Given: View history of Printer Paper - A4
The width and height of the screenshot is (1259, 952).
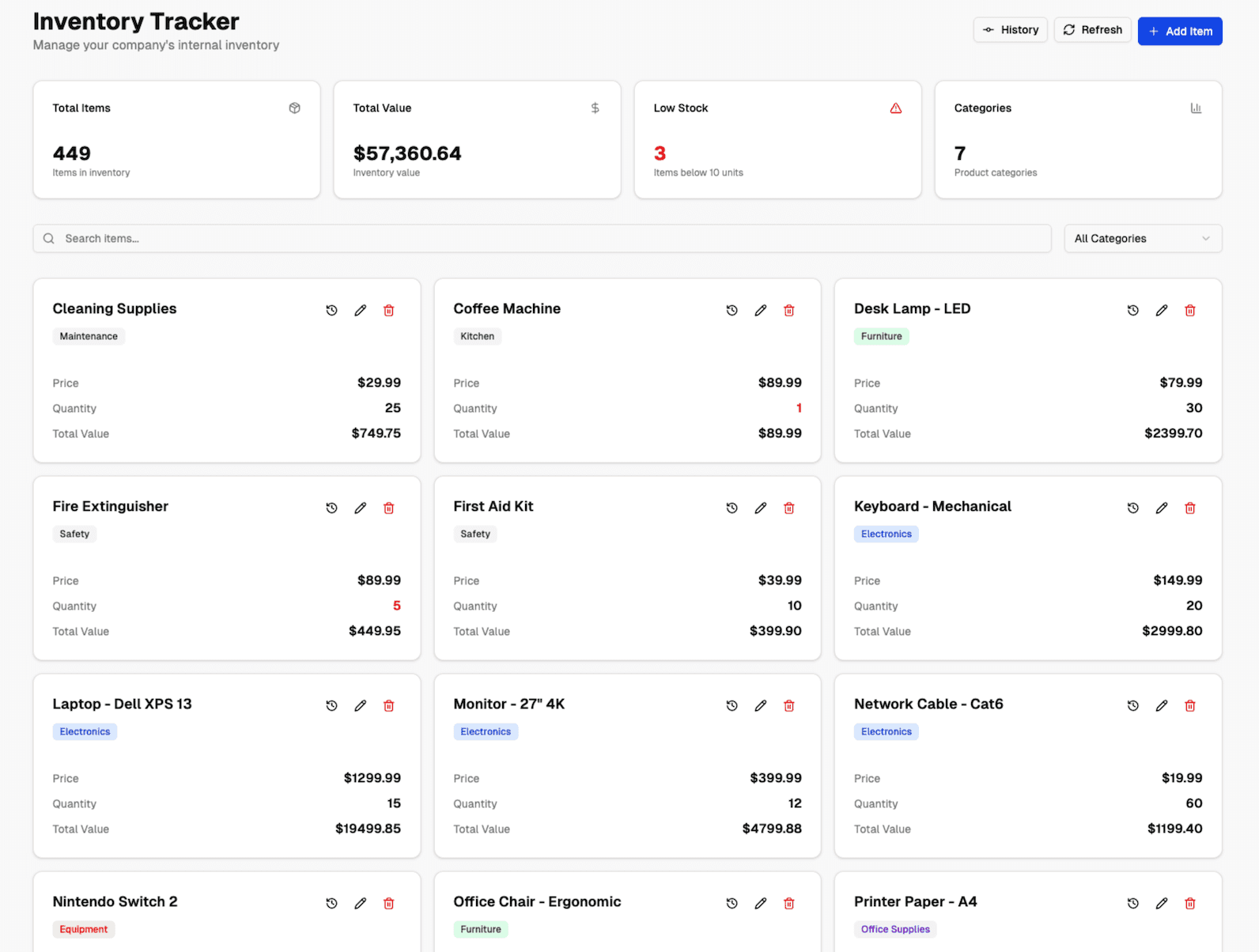Looking at the screenshot, I should (1132, 904).
